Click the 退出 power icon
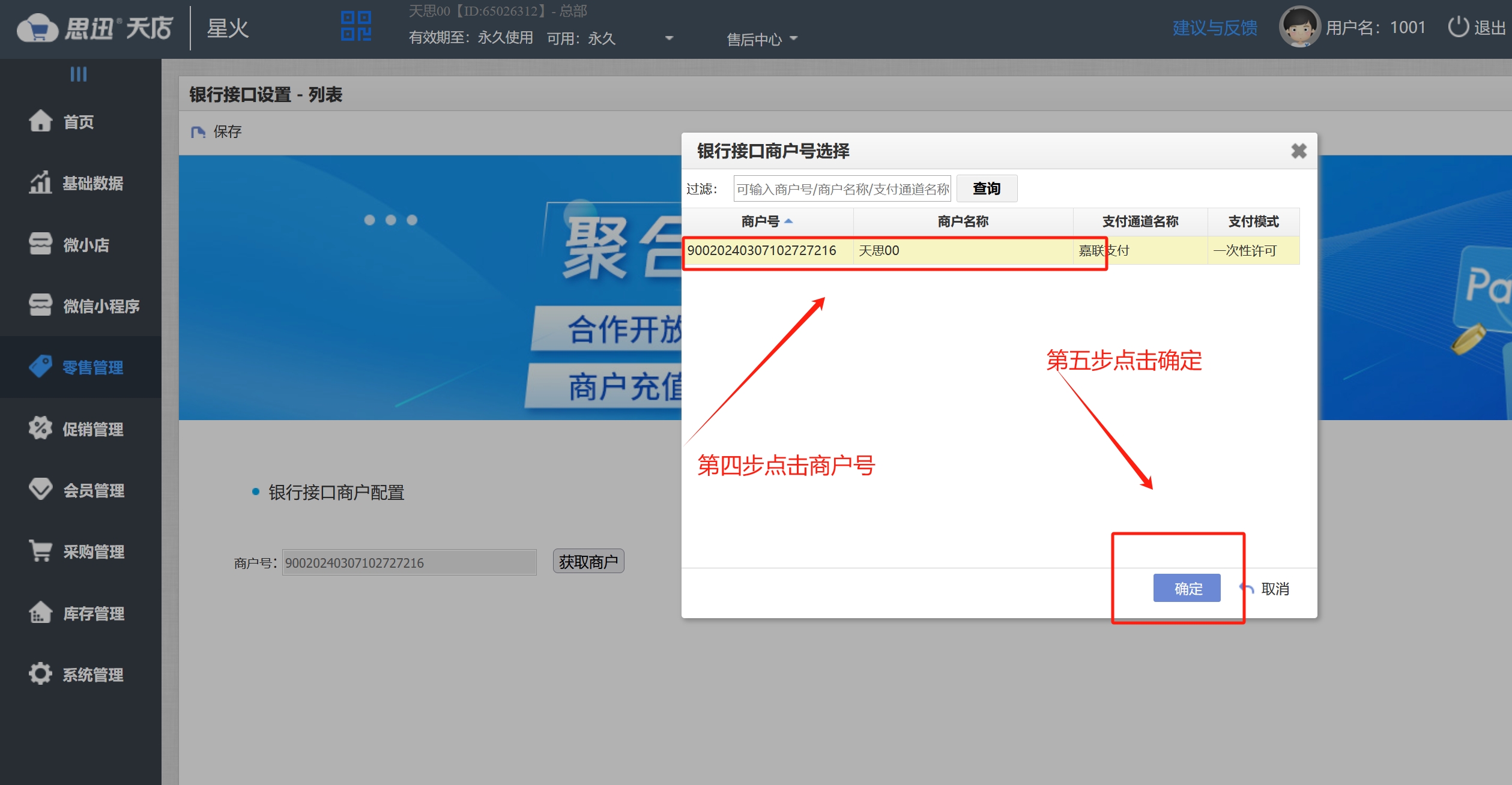Viewport: 1512px width, 785px height. [1458, 27]
